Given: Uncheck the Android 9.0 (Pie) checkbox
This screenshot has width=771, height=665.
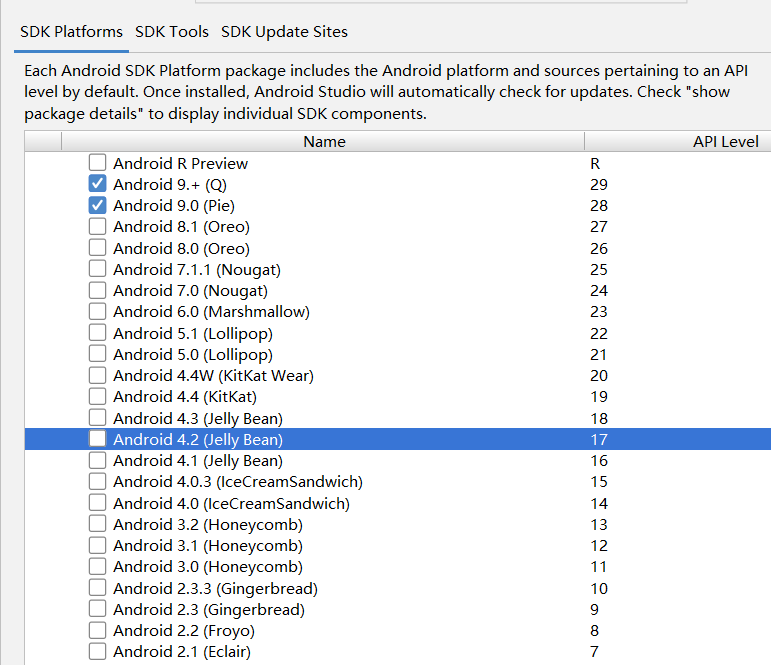Looking at the screenshot, I should point(97,205).
